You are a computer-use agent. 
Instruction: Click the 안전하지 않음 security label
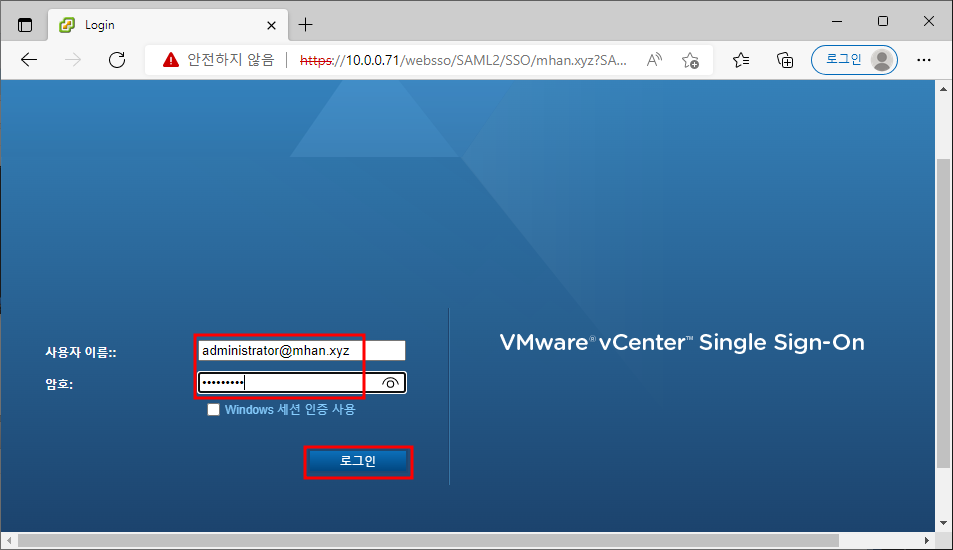[x=231, y=60]
